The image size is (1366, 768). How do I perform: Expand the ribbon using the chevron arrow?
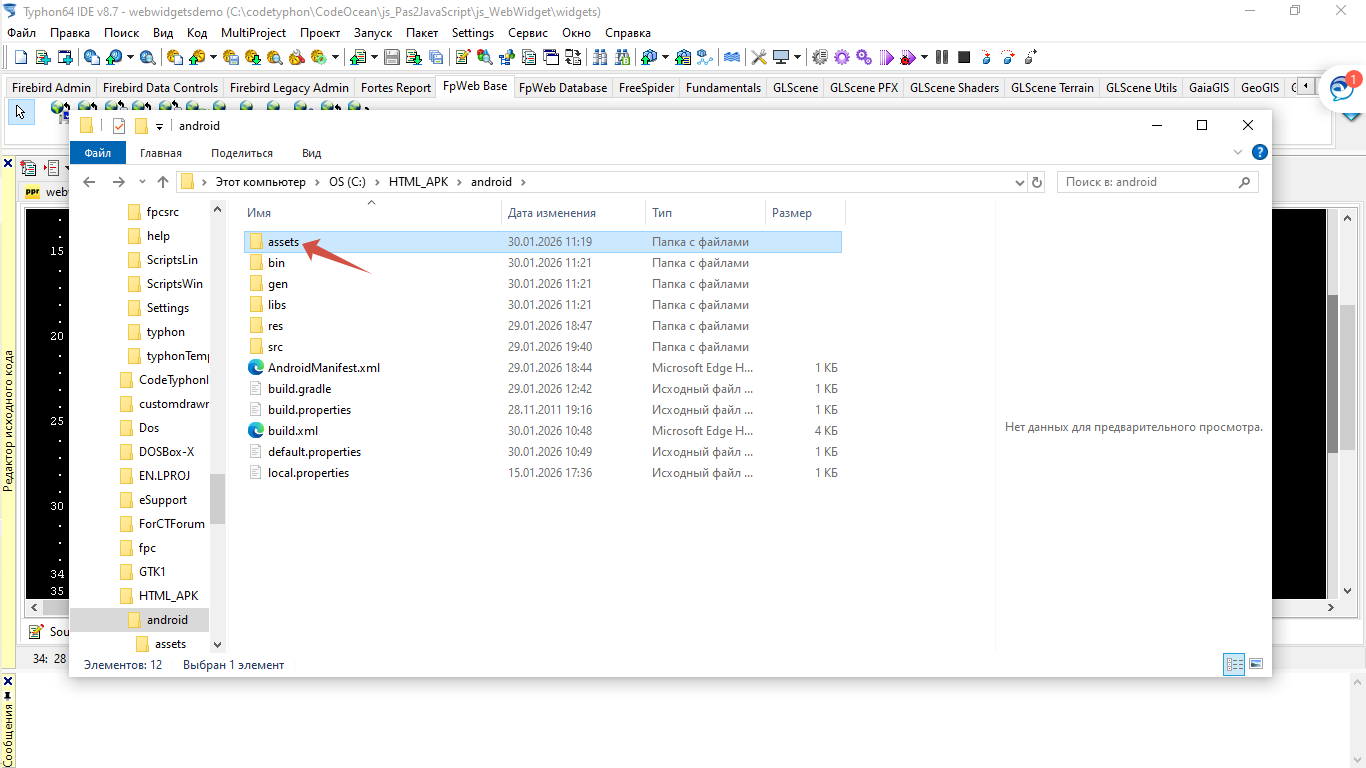coord(1239,153)
